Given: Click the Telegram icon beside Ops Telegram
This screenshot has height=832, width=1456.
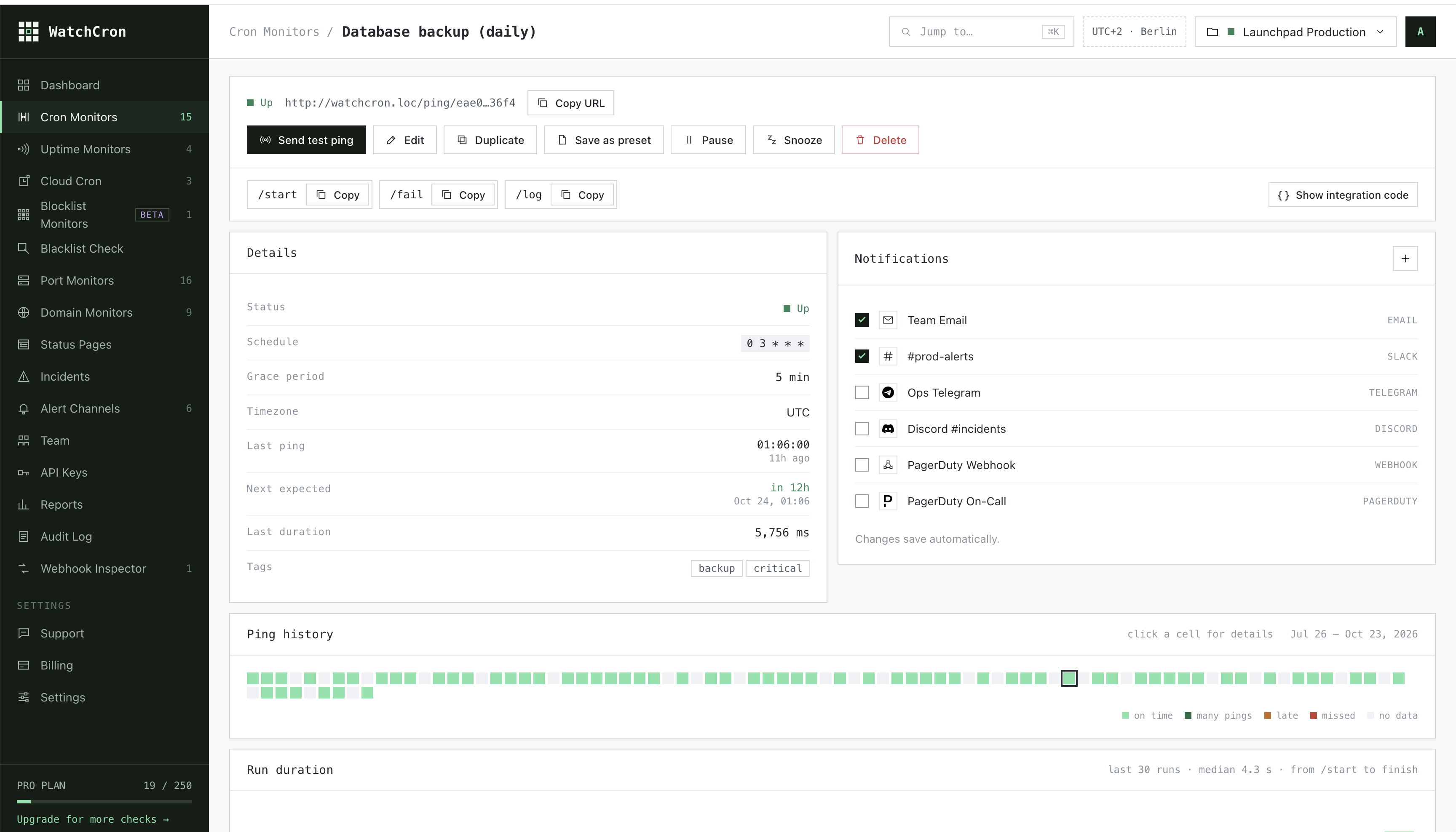Looking at the screenshot, I should [x=888, y=392].
